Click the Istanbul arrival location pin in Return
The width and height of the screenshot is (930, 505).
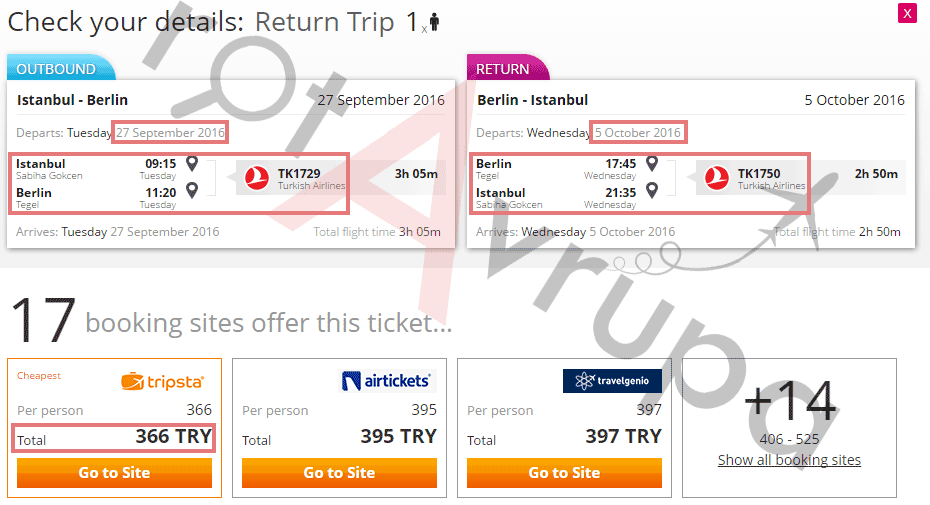click(x=652, y=190)
